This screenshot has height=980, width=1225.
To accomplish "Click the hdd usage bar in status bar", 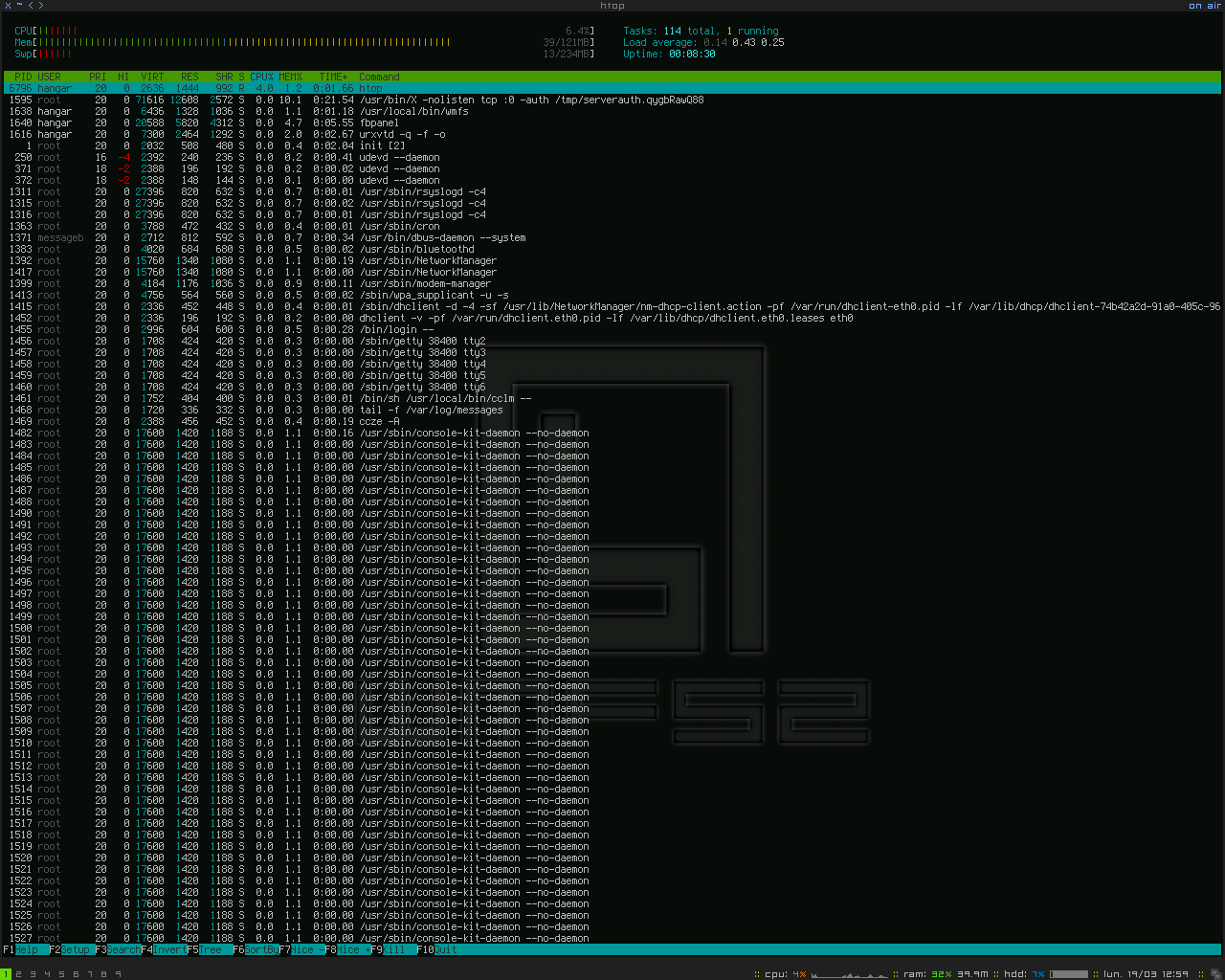I will point(1069,974).
